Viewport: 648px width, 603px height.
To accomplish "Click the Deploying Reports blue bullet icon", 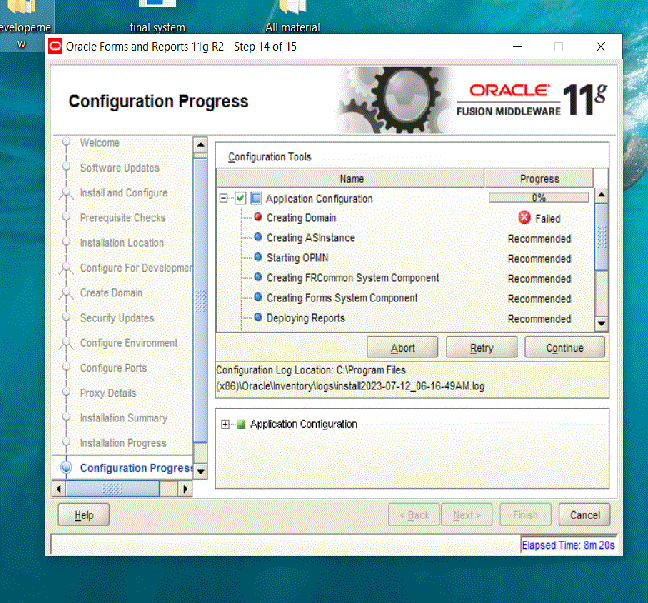I will (x=258, y=317).
